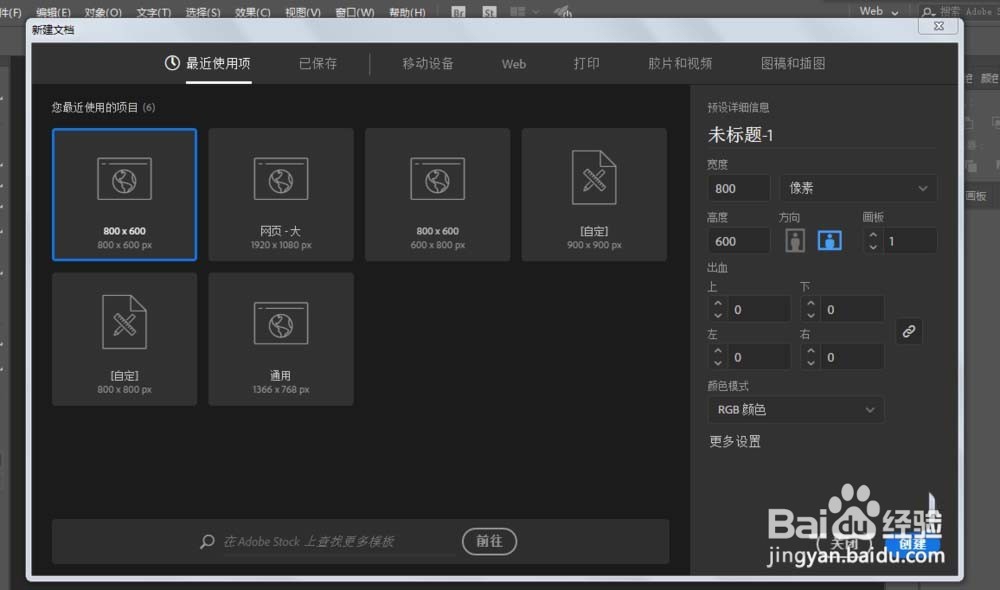Open the 编辑(E) menu
The height and width of the screenshot is (590, 1000).
[54, 12]
